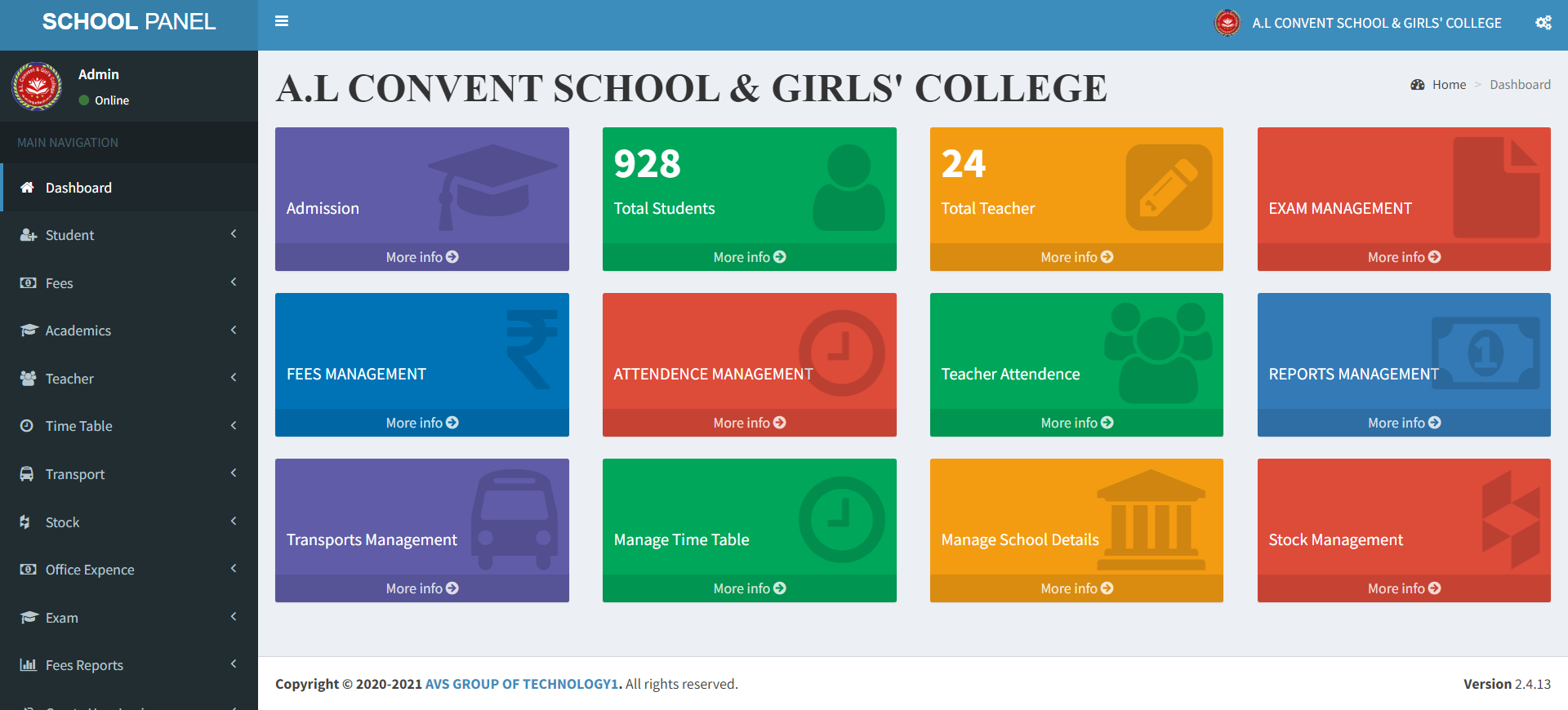Click the clock icon on Attendence Management card

841,353
